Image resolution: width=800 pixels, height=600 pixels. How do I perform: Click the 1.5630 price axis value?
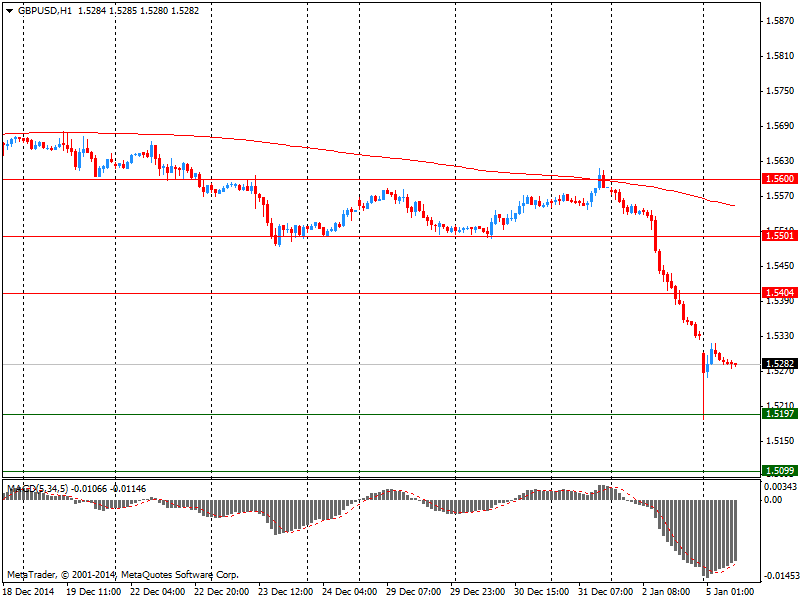[x=780, y=161]
